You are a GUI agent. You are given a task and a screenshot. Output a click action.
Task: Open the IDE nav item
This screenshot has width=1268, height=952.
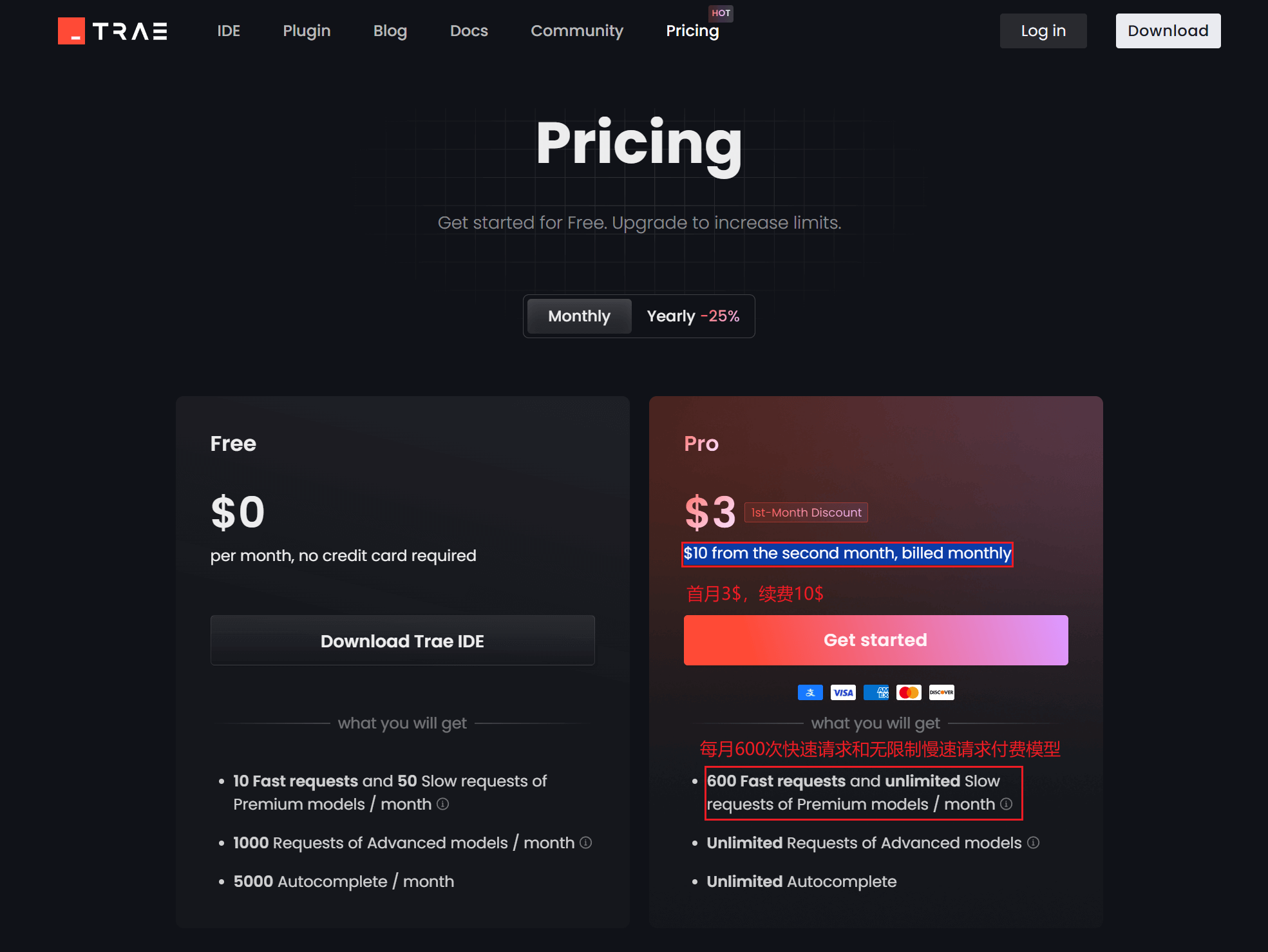(229, 31)
